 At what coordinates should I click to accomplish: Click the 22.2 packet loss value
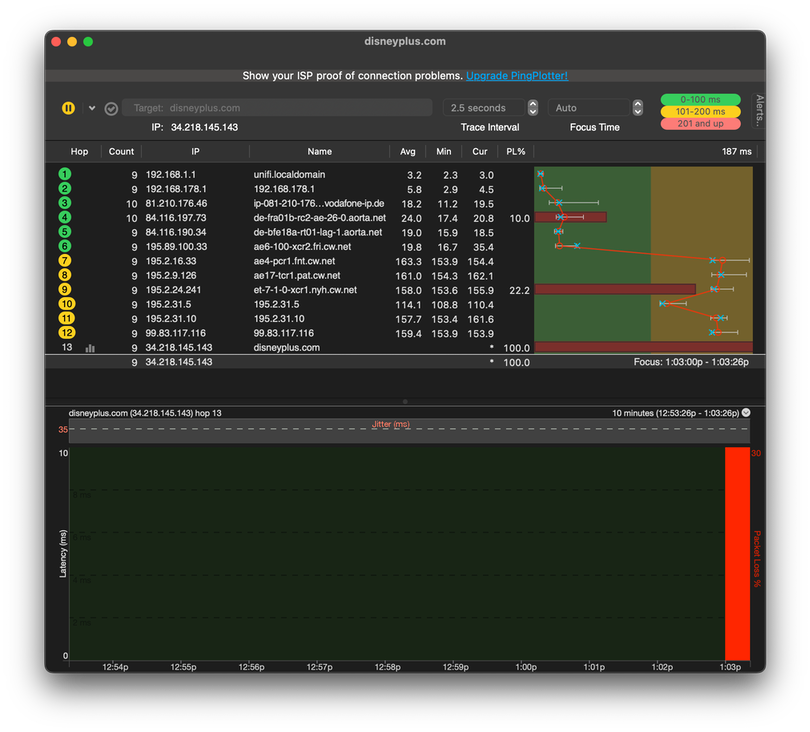(x=520, y=291)
